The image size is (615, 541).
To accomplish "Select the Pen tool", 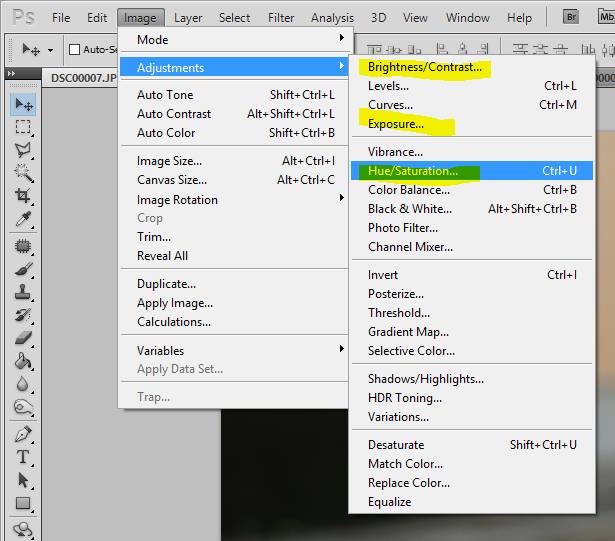I will point(23,434).
